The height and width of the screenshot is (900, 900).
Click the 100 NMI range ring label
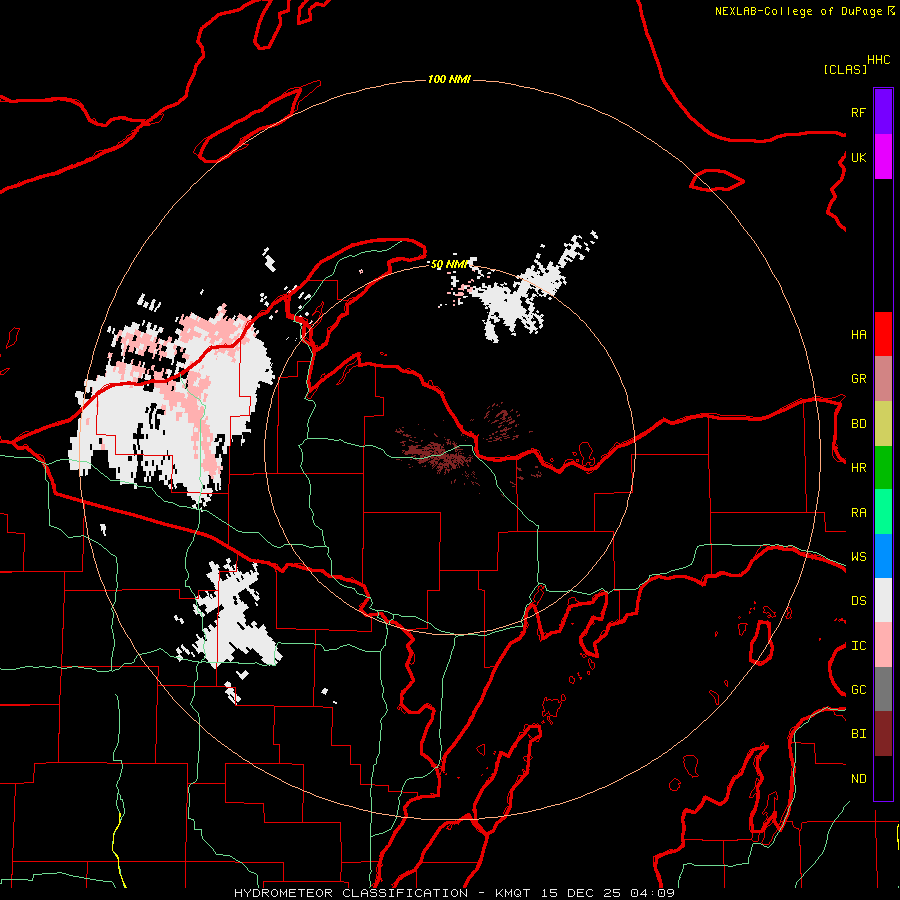pyautogui.click(x=449, y=79)
